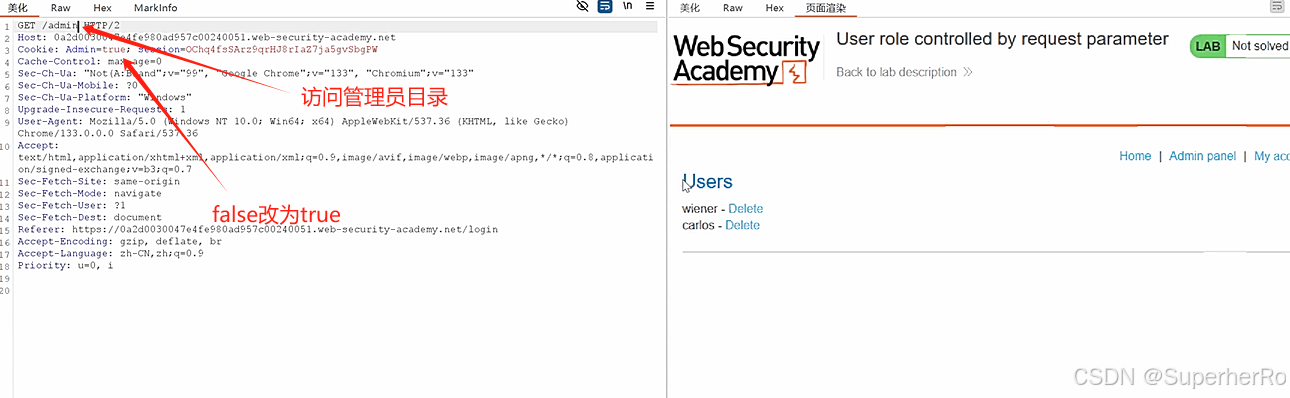Viewport: 1290px width, 398px height.
Task: Select the 页面渲染 render tab
Action: click(x=825, y=8)
